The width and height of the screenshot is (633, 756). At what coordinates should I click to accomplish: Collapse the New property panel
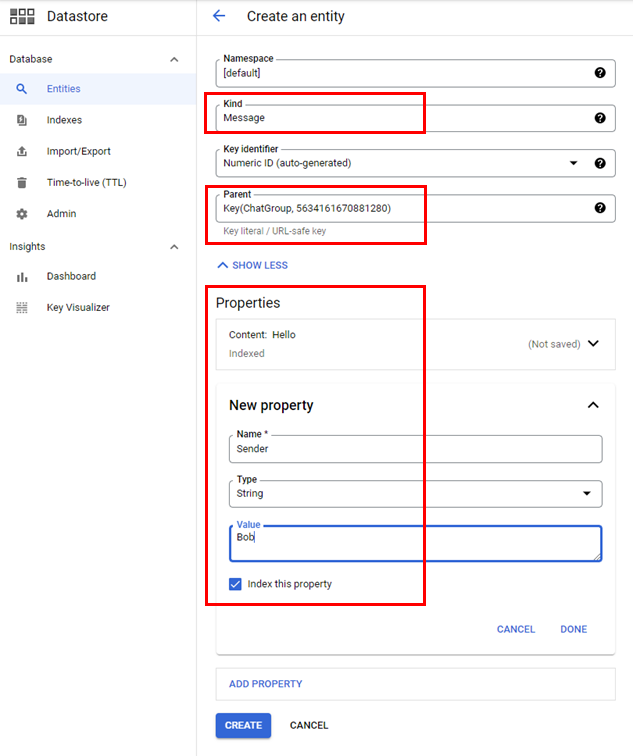click(x=593, y=405)
